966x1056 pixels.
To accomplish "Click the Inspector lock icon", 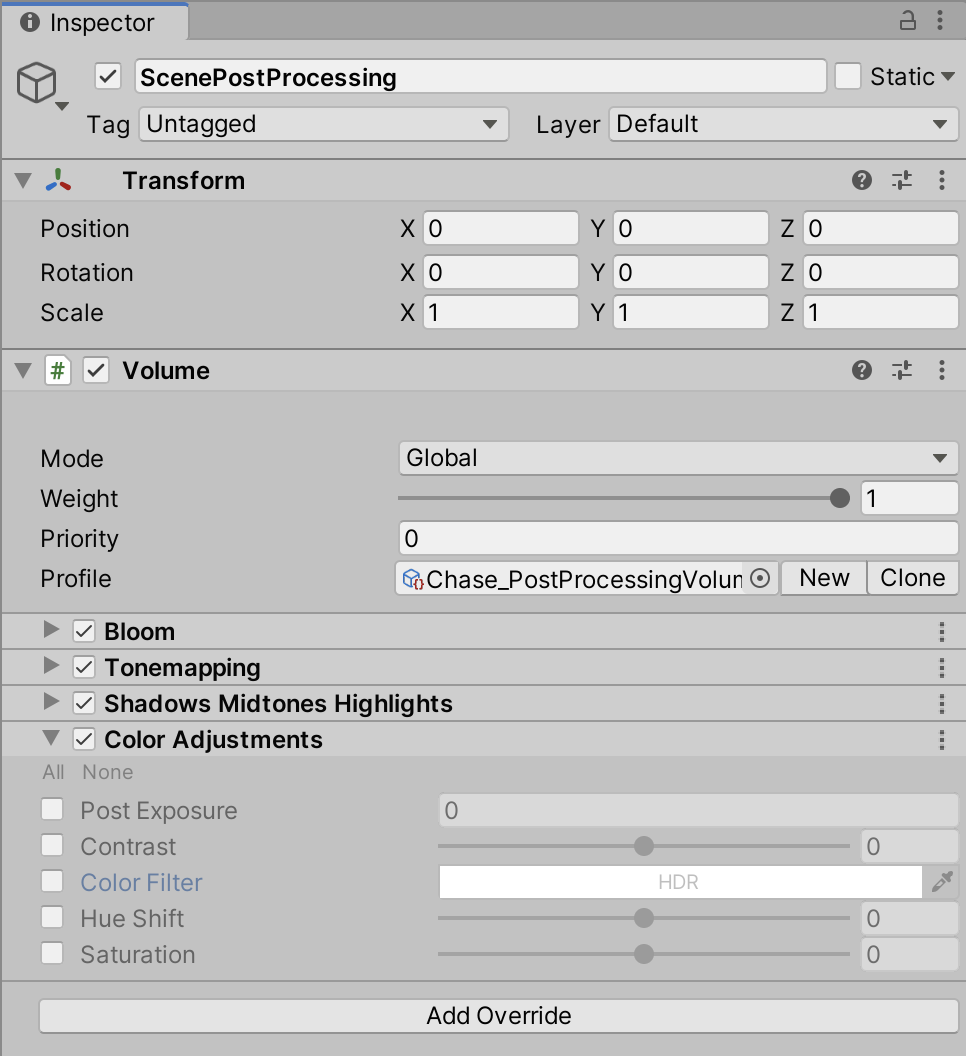I will [908, 21].
